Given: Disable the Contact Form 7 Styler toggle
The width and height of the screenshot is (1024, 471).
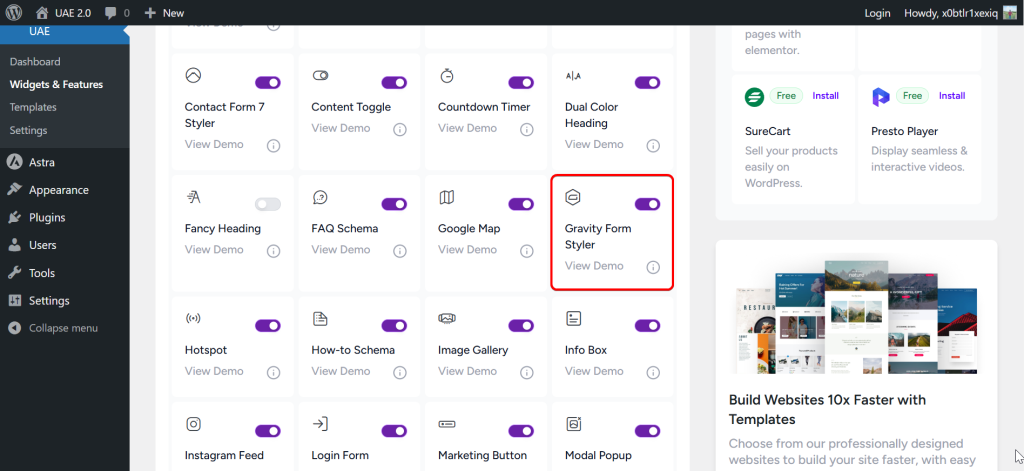Looking at the screenshot, I should click(x=268, y=83).
